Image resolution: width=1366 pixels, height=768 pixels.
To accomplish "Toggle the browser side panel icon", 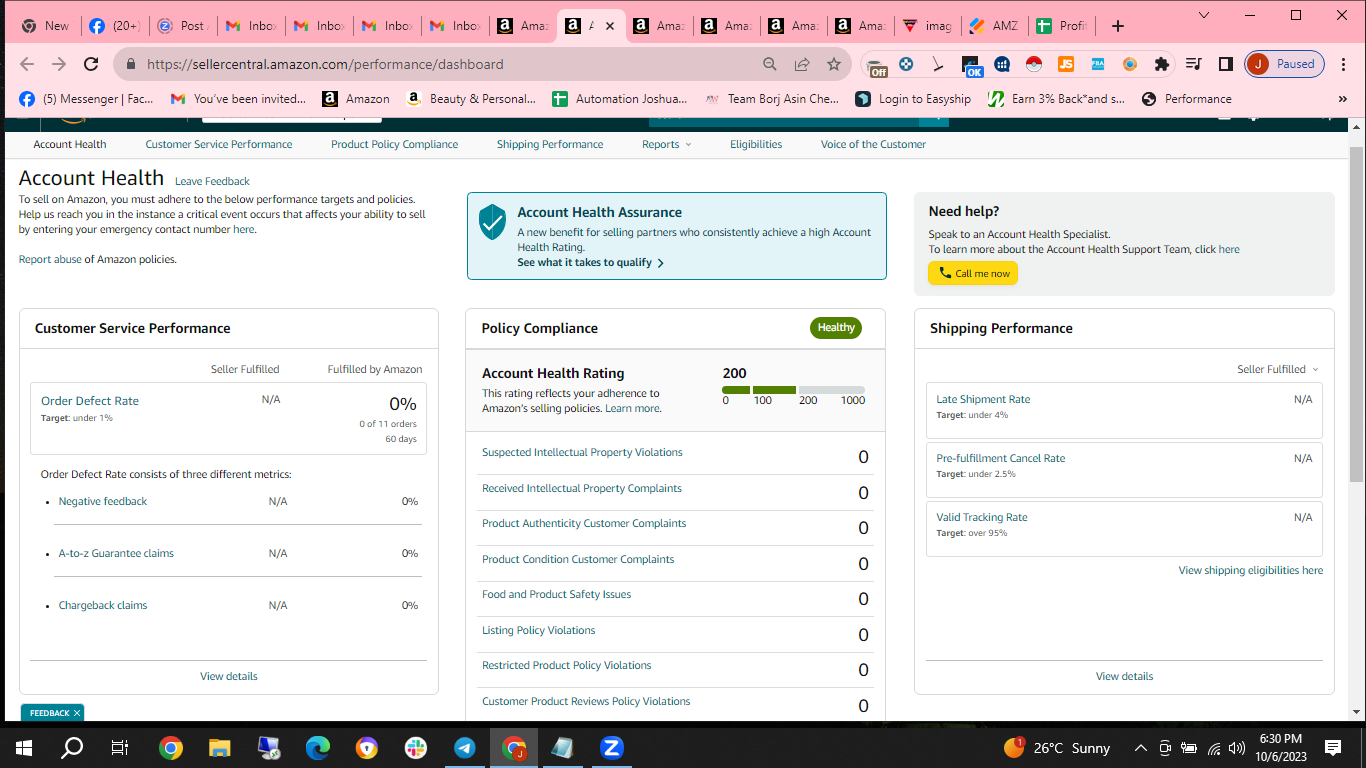I will (x=1225, y=64).
